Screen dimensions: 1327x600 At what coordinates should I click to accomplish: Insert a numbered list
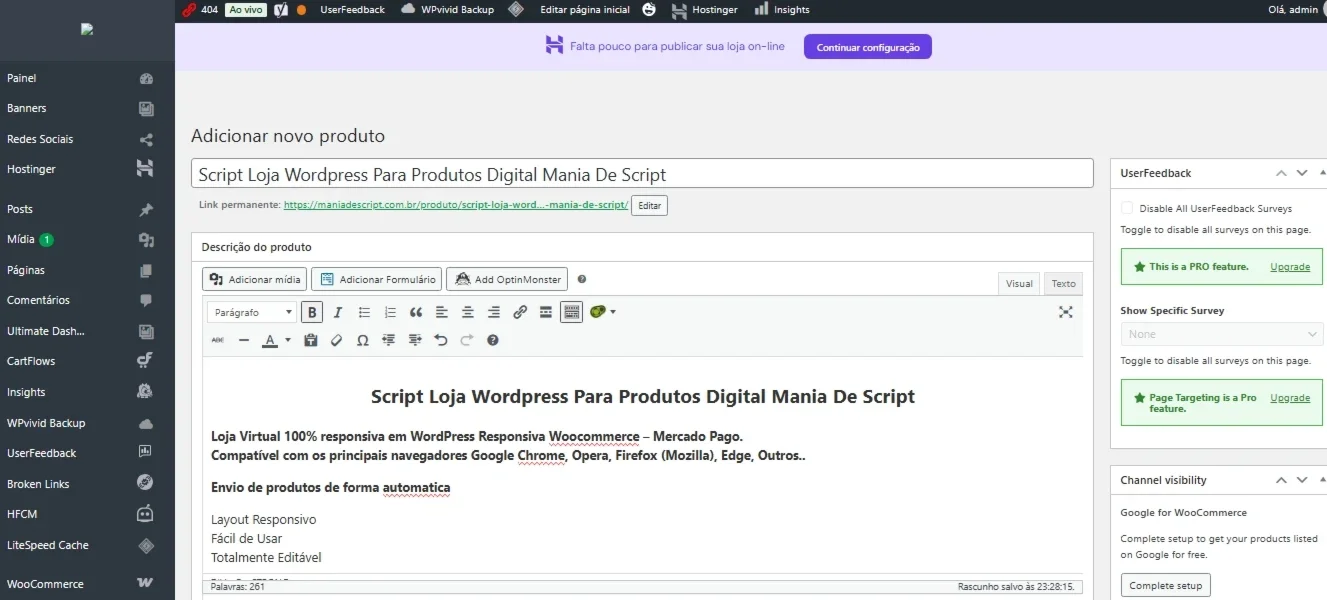[390, 312]
